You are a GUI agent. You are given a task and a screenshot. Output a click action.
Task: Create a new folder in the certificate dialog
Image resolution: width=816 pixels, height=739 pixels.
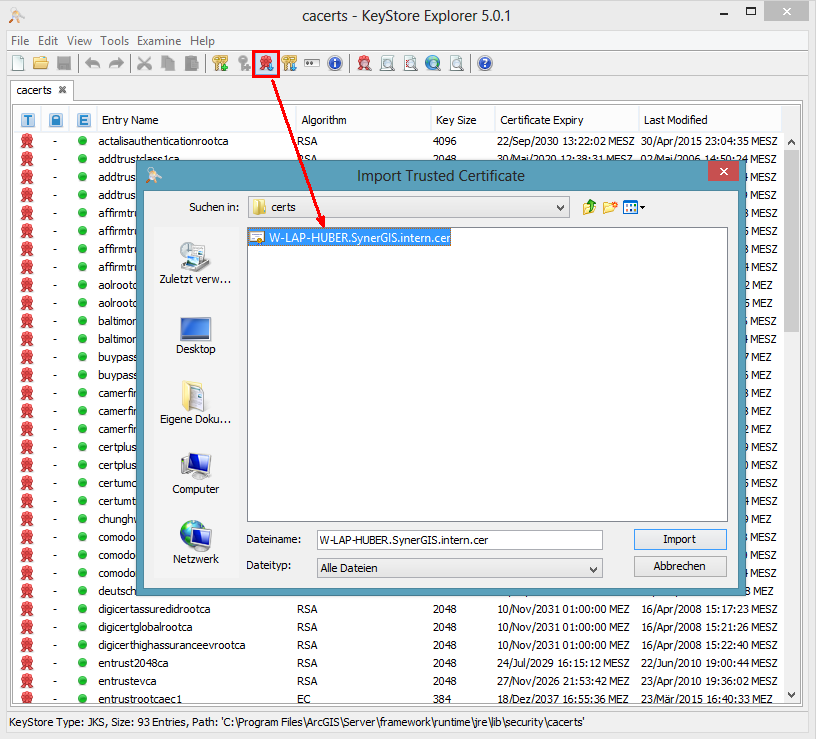pos(612,207)
